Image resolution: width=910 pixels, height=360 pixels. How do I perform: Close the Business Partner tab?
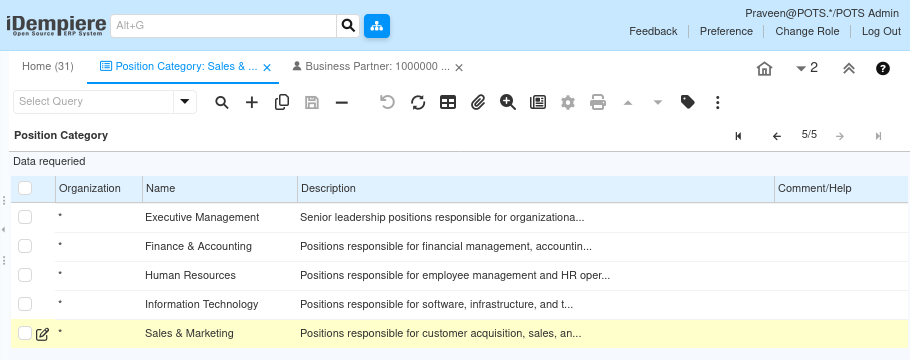pyautogui.click(x=459, y=68)
